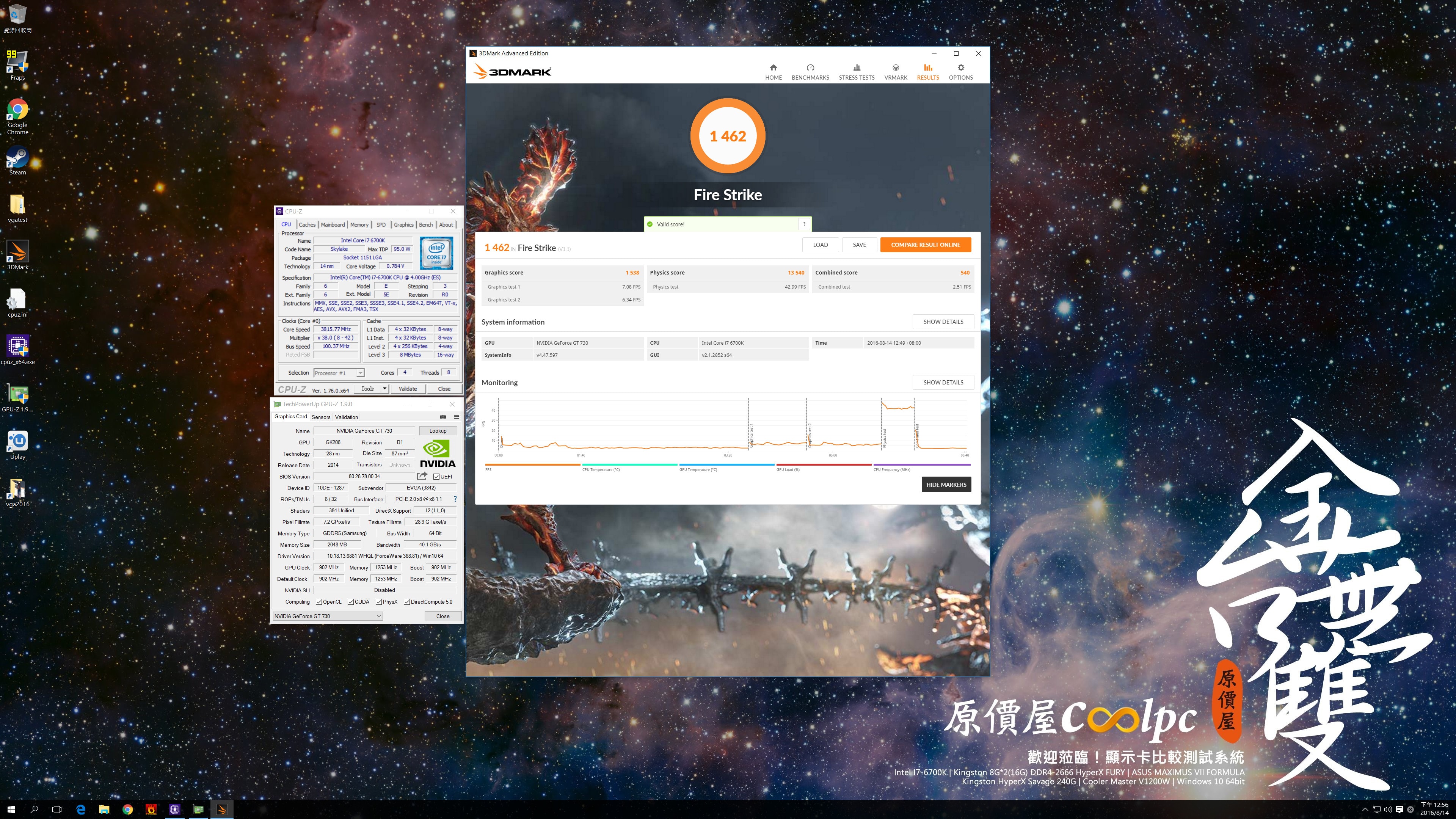Open the GPU-Z hamburger menu
1456x819 pixels.
click(456, 417)
